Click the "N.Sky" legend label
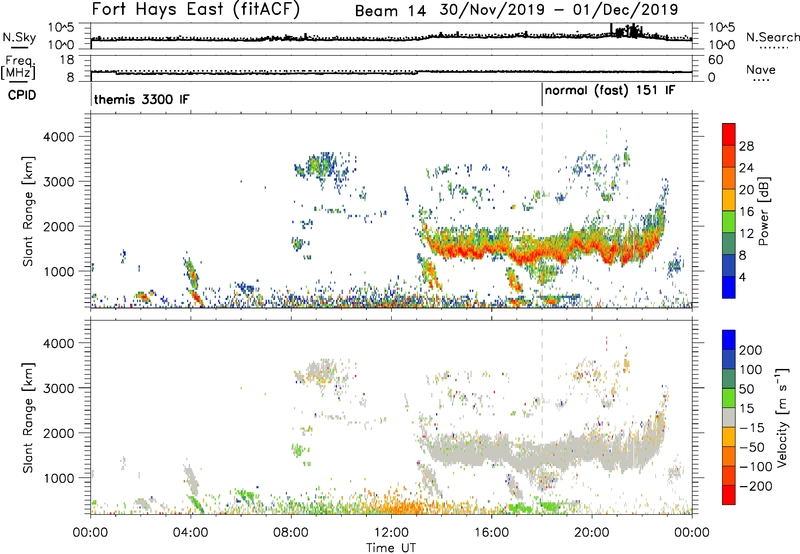This screenshot has width=800, height=554. pyautogui.click(x=19, y=37)
